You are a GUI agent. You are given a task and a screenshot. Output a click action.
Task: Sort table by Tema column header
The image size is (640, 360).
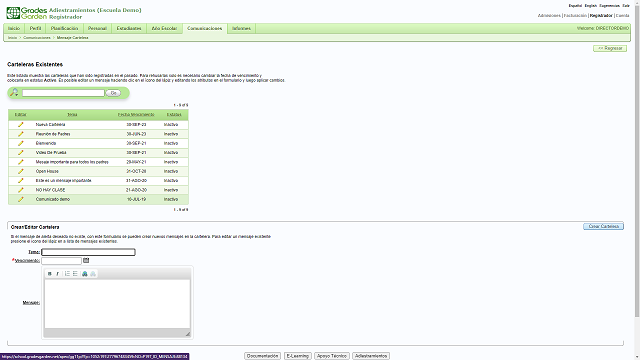[72, 115]
